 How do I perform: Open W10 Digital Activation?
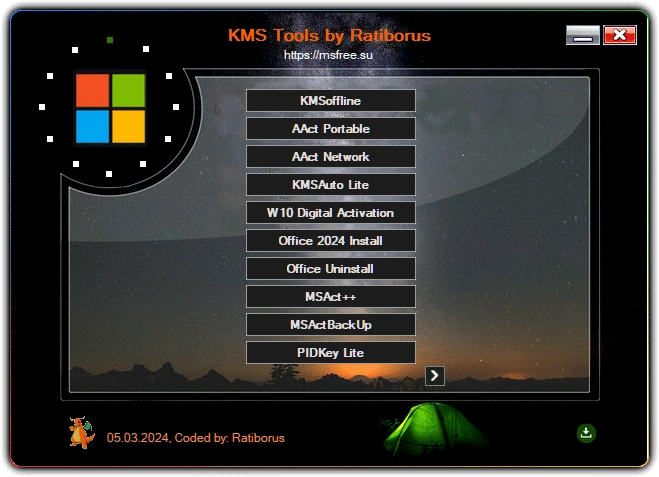331,213
